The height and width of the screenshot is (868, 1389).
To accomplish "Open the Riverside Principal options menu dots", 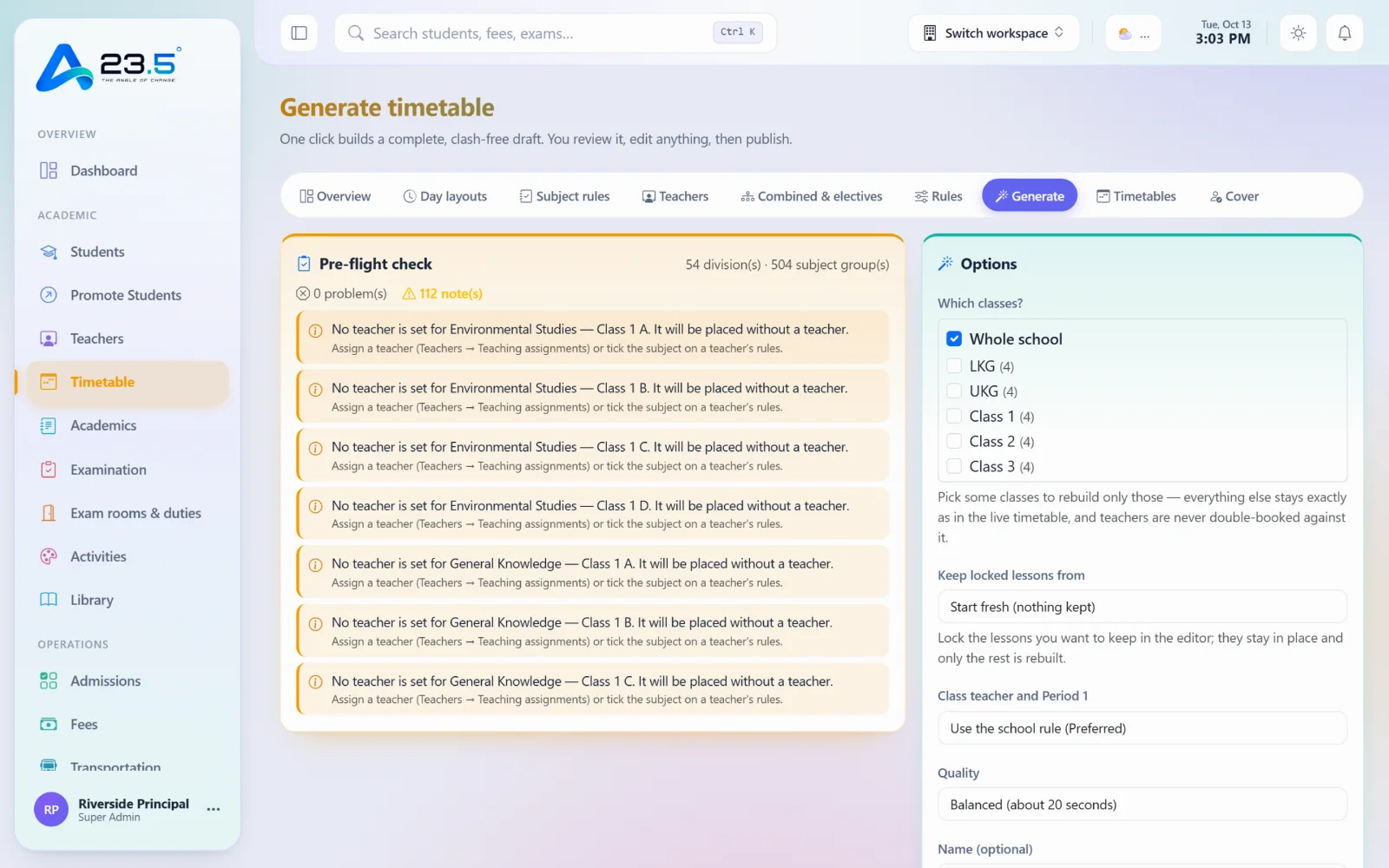I will coord(214,809).
